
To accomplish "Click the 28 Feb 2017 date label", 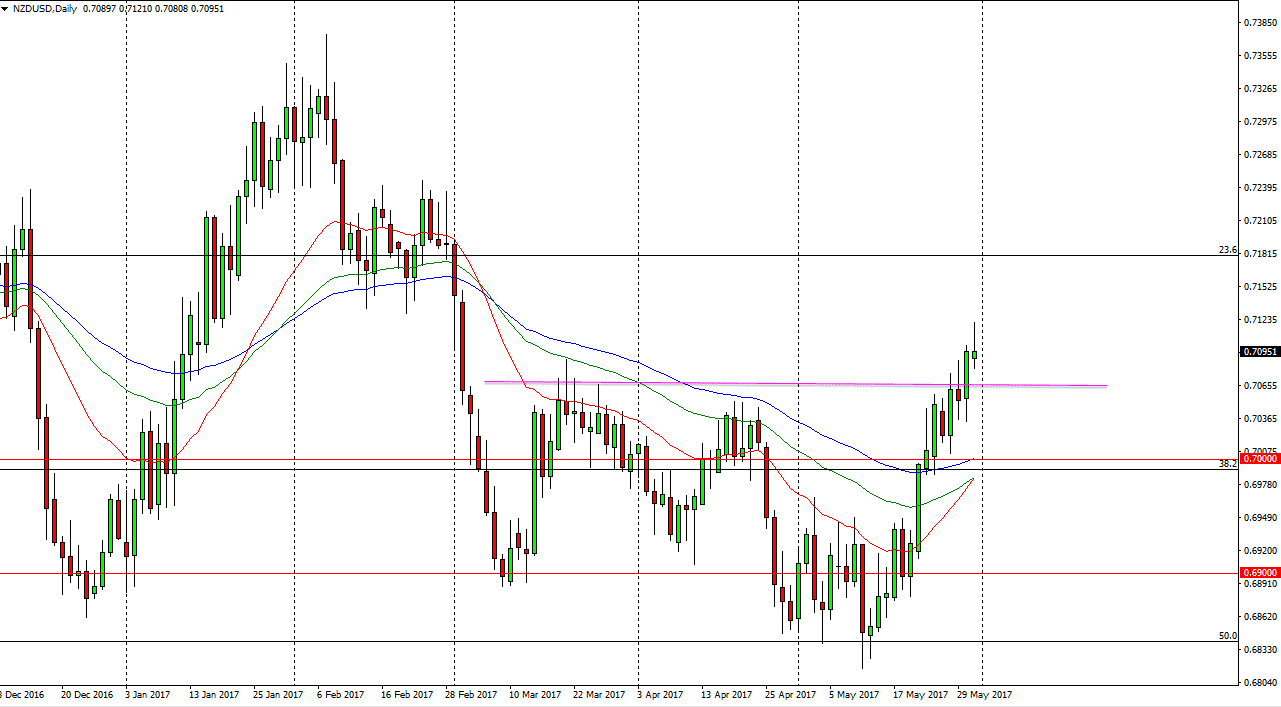I will [471, 694].
